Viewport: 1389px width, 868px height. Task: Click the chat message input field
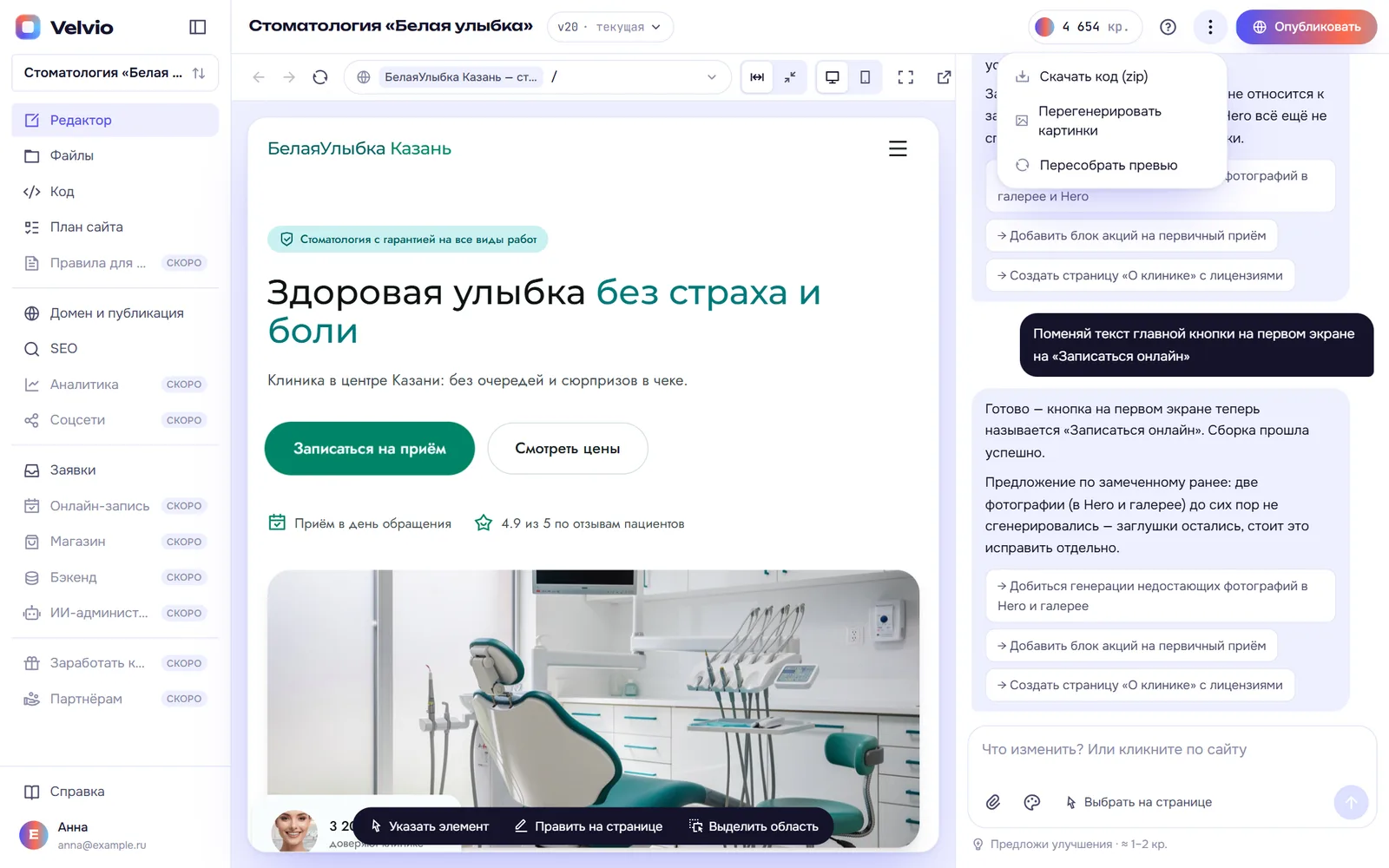tap(1172, 749)
